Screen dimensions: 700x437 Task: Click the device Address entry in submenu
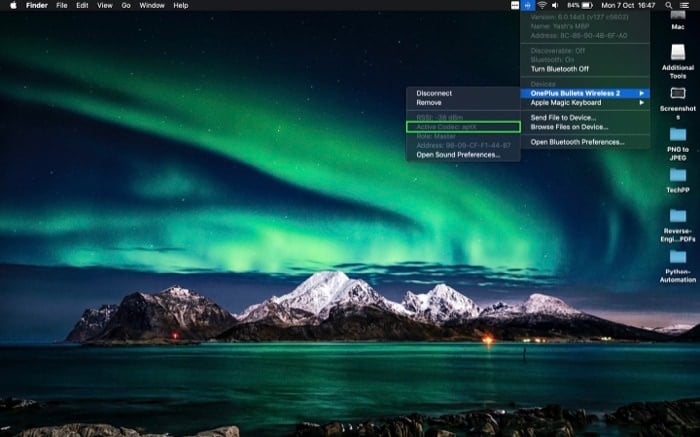tap(463, 146)
